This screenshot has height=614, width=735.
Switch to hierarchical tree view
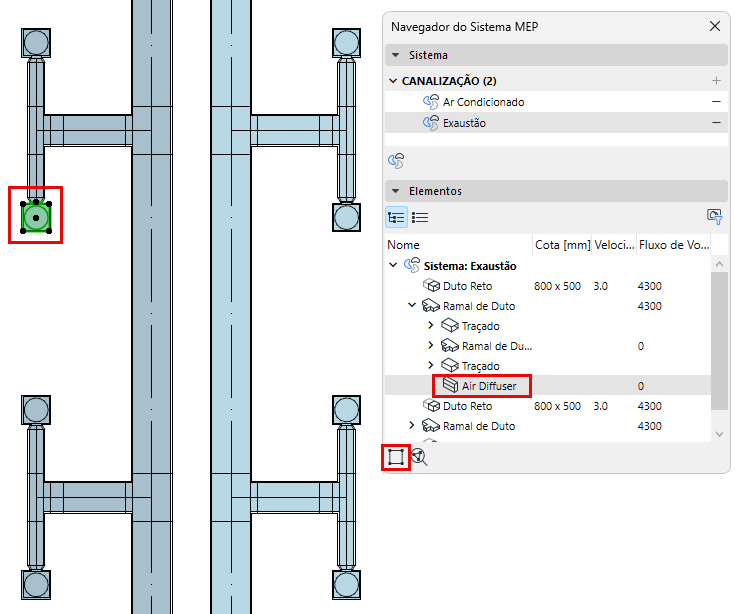[x=396, y=217]
